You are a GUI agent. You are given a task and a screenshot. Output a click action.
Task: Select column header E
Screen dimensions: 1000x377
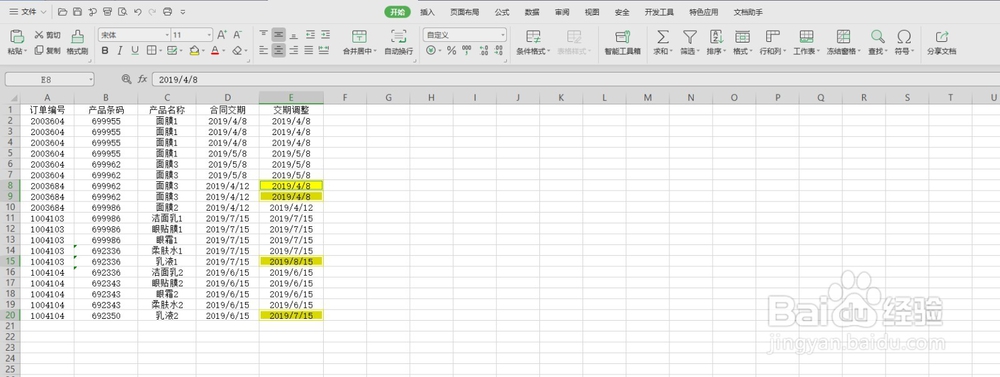(x=291, y=98)
